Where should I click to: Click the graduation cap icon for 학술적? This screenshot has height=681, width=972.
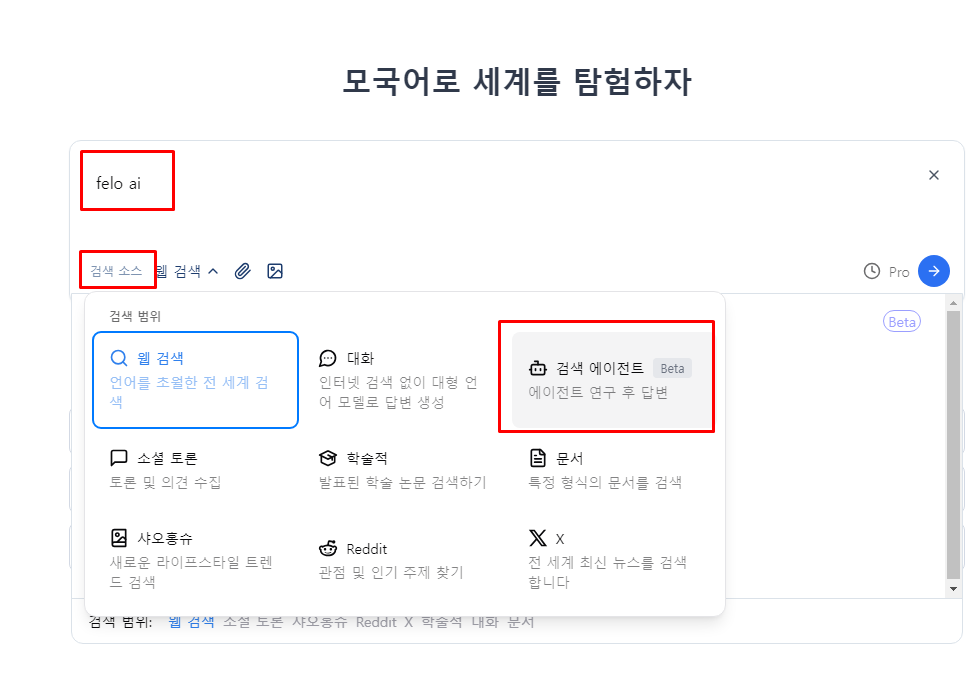pyautogui.click(x=327, y=458)
